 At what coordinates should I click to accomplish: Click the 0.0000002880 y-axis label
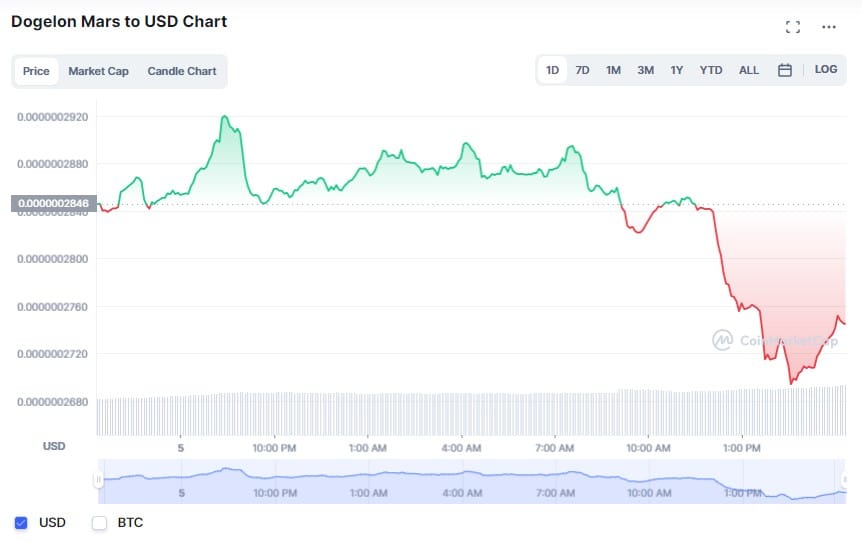click(x=52, y=164)
